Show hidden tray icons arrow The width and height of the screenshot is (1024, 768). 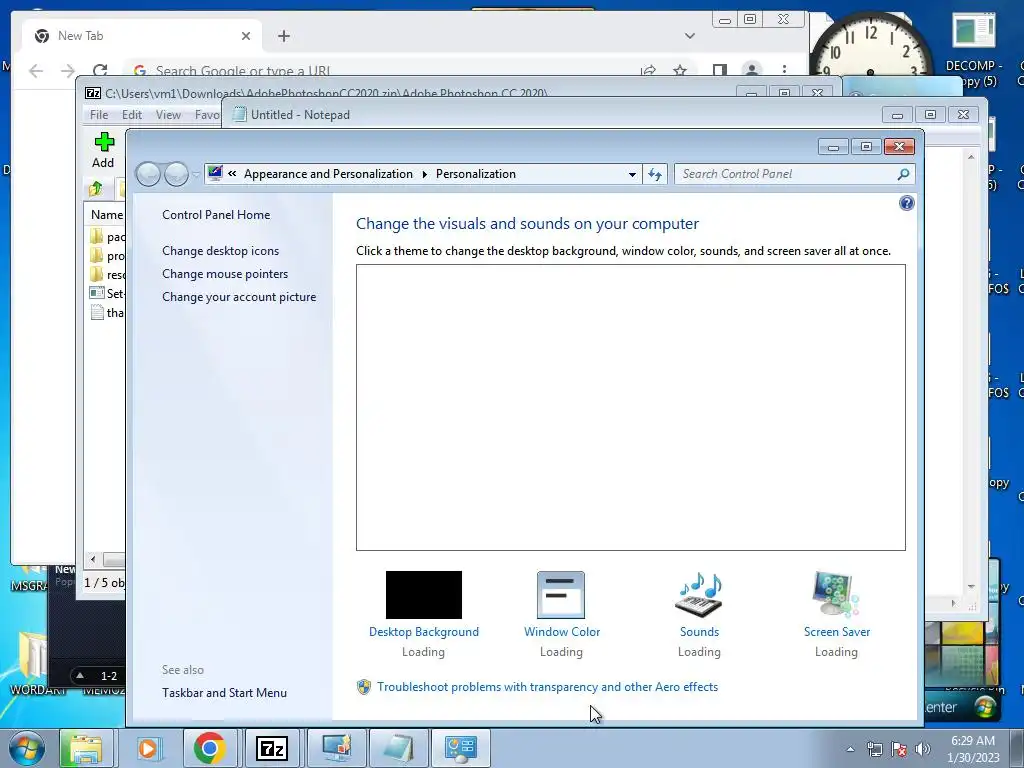850,749
